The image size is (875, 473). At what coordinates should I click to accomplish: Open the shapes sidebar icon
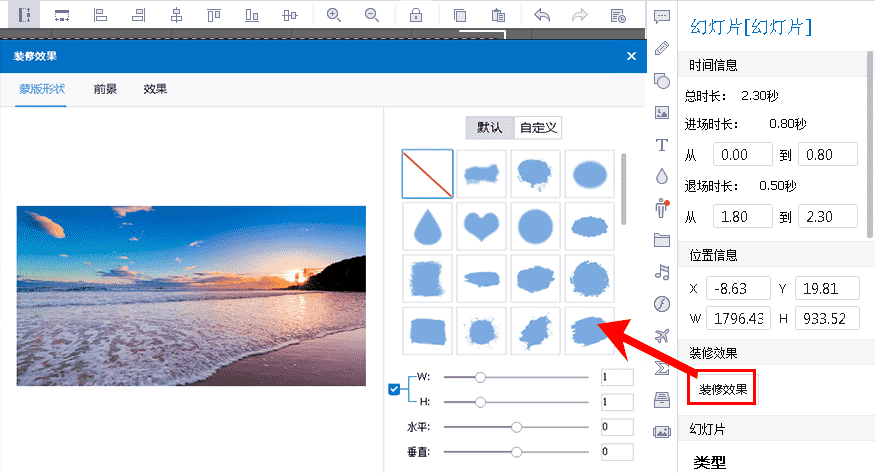[662, 81]
